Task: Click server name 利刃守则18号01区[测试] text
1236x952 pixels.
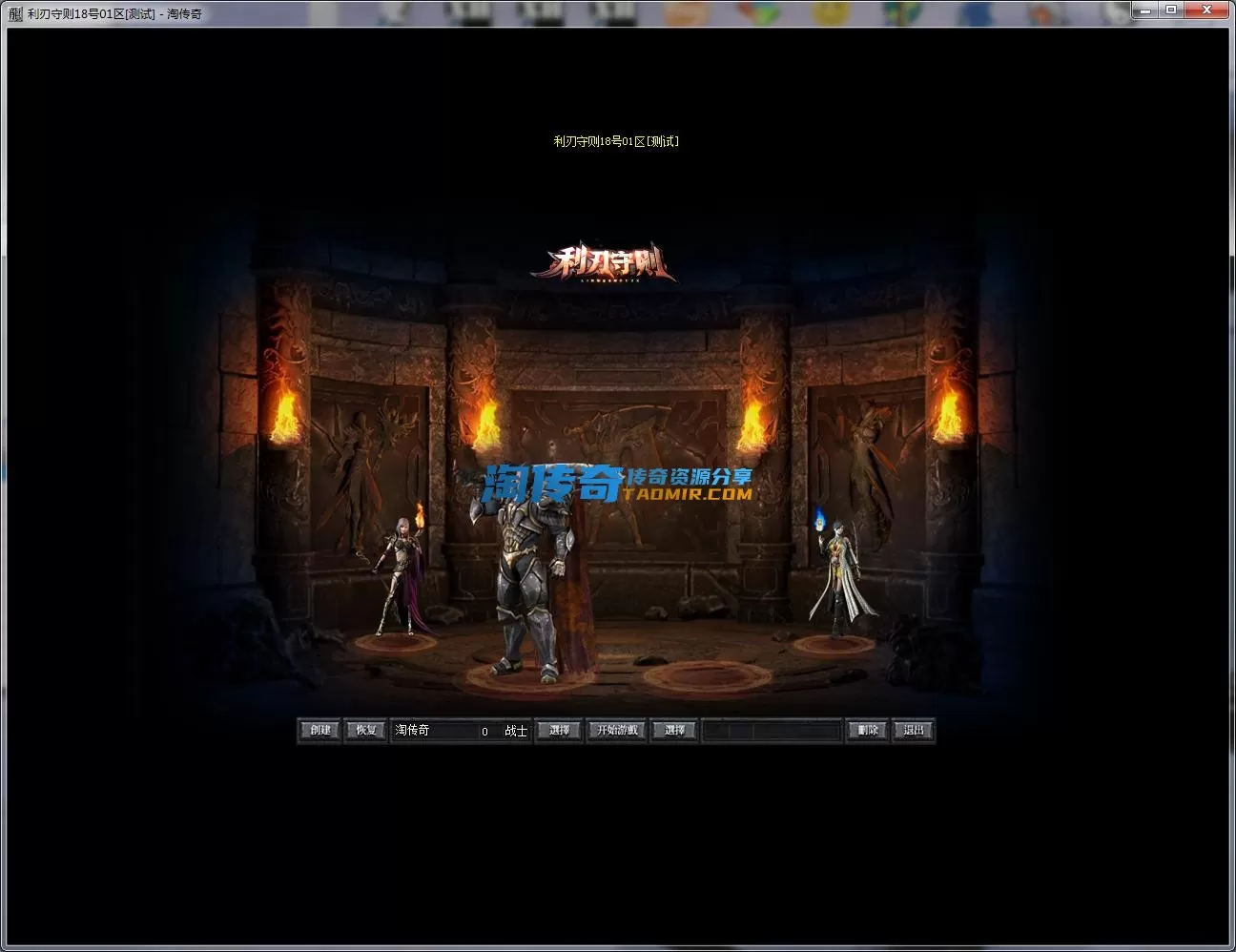Action: [x=616, y=141]
